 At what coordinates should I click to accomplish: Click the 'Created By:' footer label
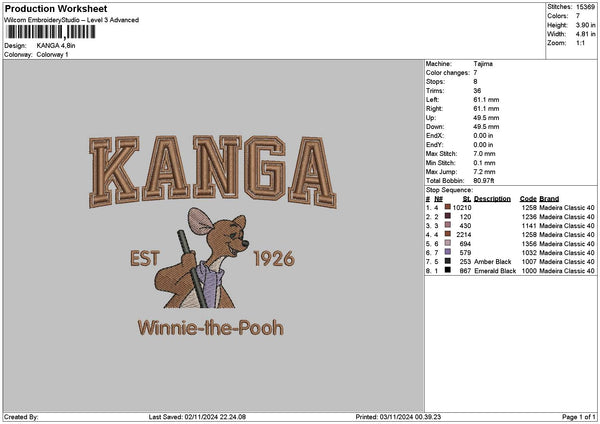21,417
